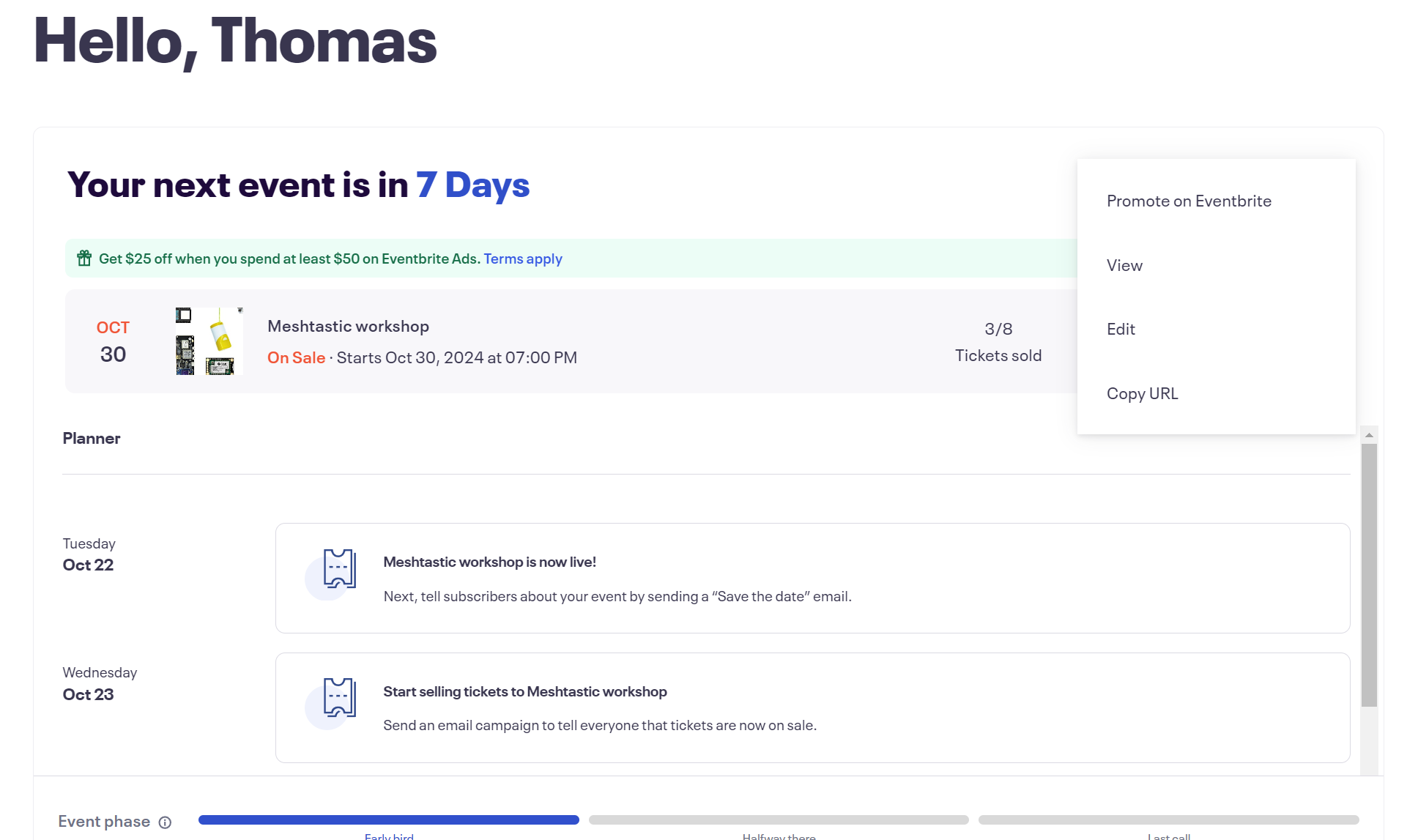This screenshot has height=840, width=1418.
Task: Click the OCT 30 date badge
Action: [113, 341]
